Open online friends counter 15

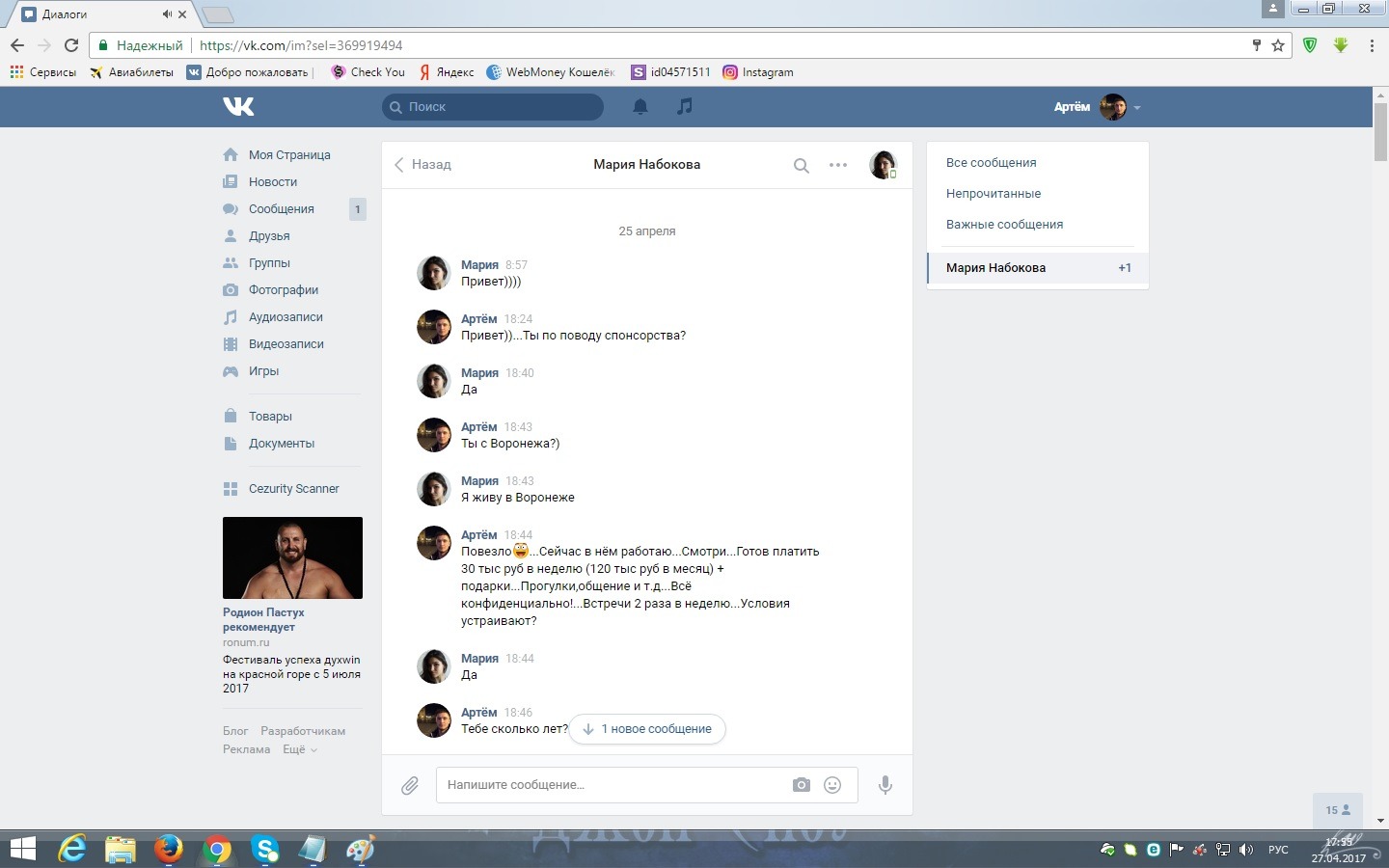(x=1338, y=810)
